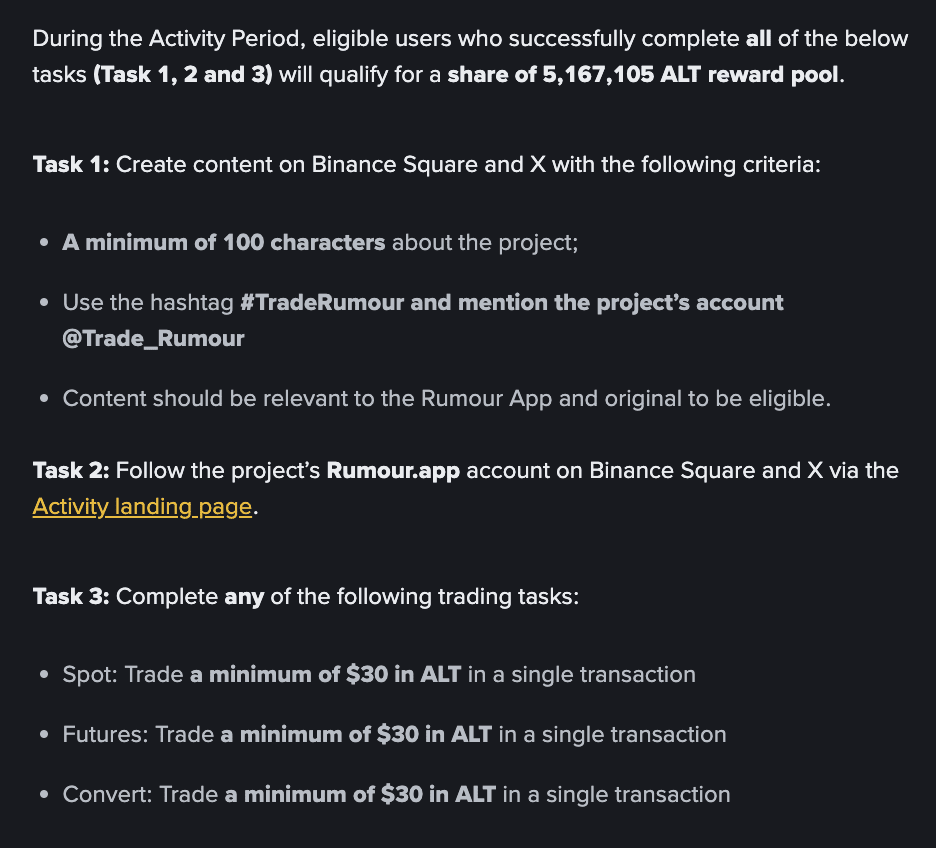Click the bold word 'all' in first paragraph
The height and width of the screenshot is (848, 936).
[x=759, y=39]
